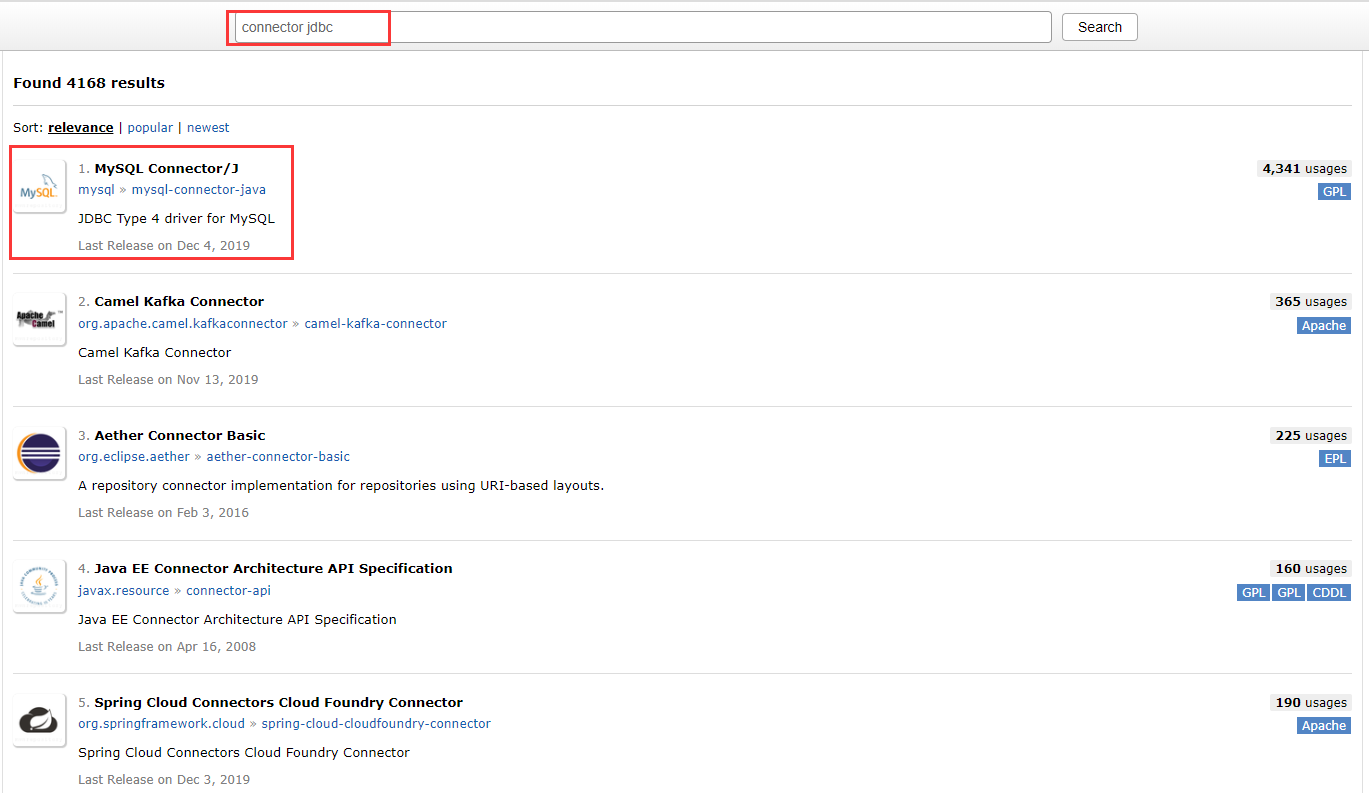Click the Spring Cloud leaf logo icon
Viewport: 1369px width, 793px height.
coord(40,721)
